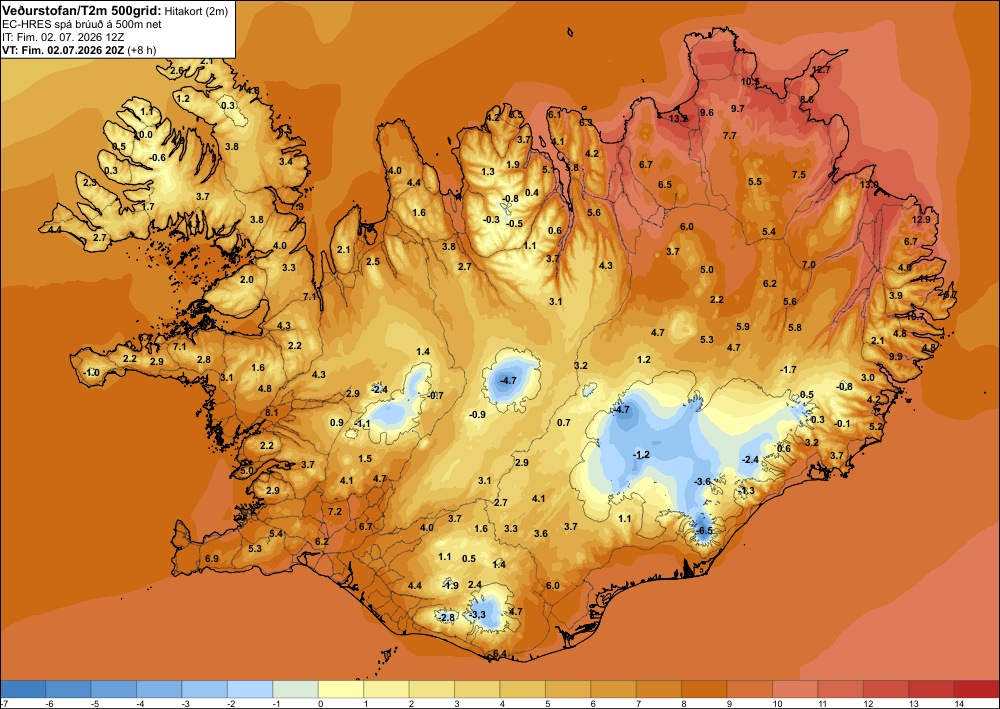
Task: Click the temperature value '12.7' in the northeast
Action: (x=821, y=70)
